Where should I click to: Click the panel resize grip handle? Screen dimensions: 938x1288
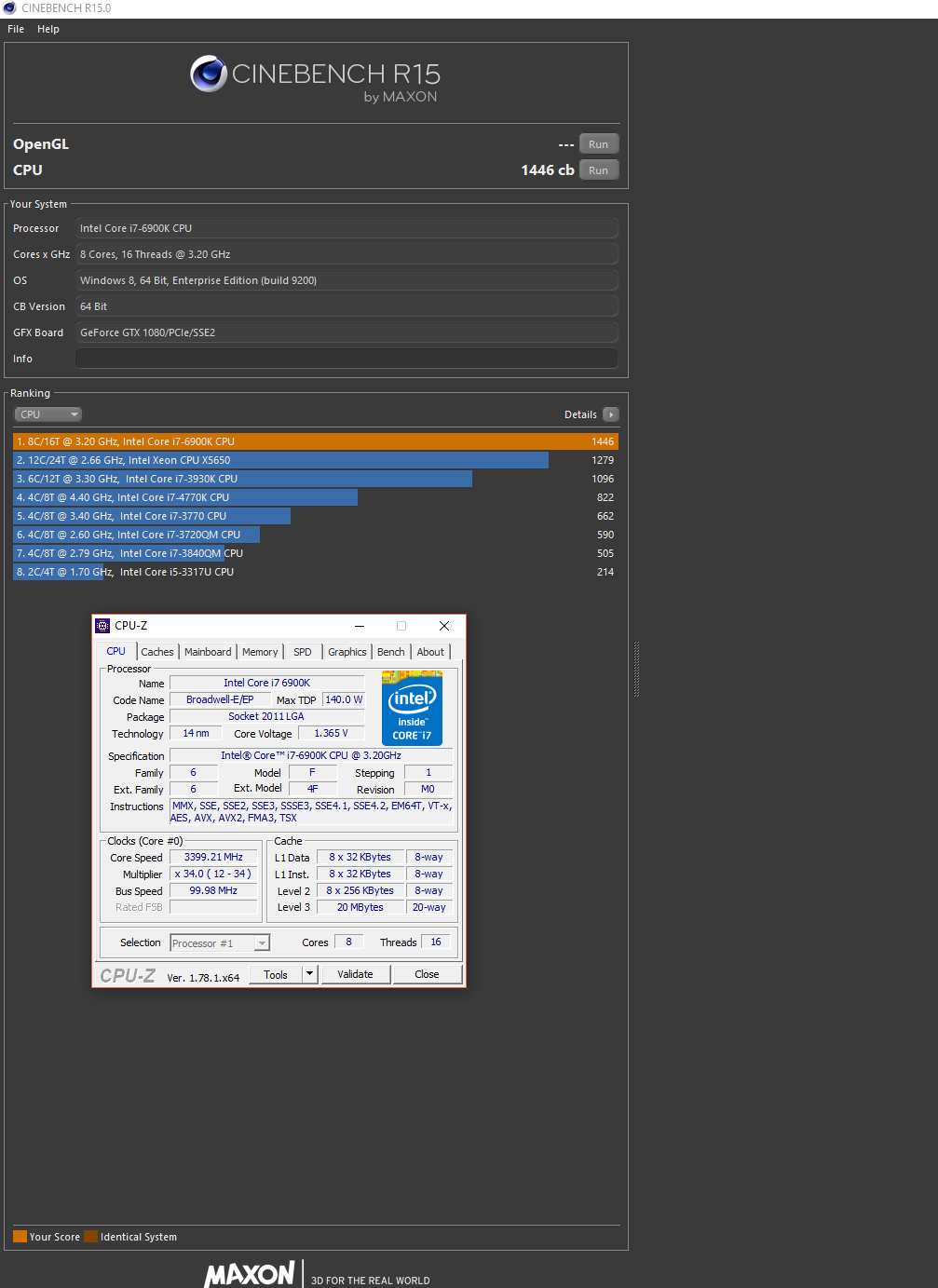tap(637, 669)
